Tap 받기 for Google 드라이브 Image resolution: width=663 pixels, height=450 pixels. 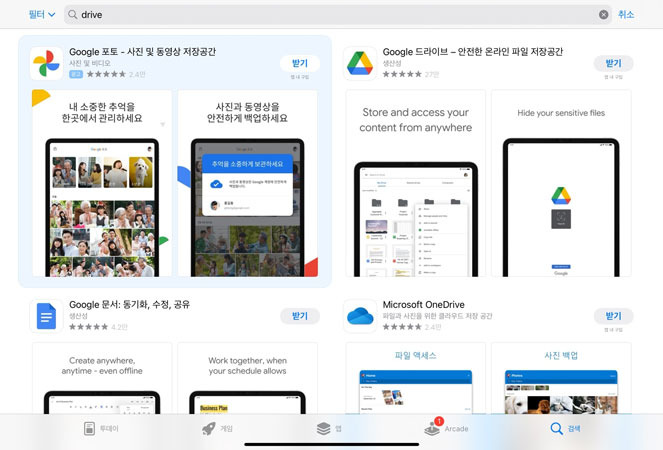pyautogui.click(x=614, y=63)
